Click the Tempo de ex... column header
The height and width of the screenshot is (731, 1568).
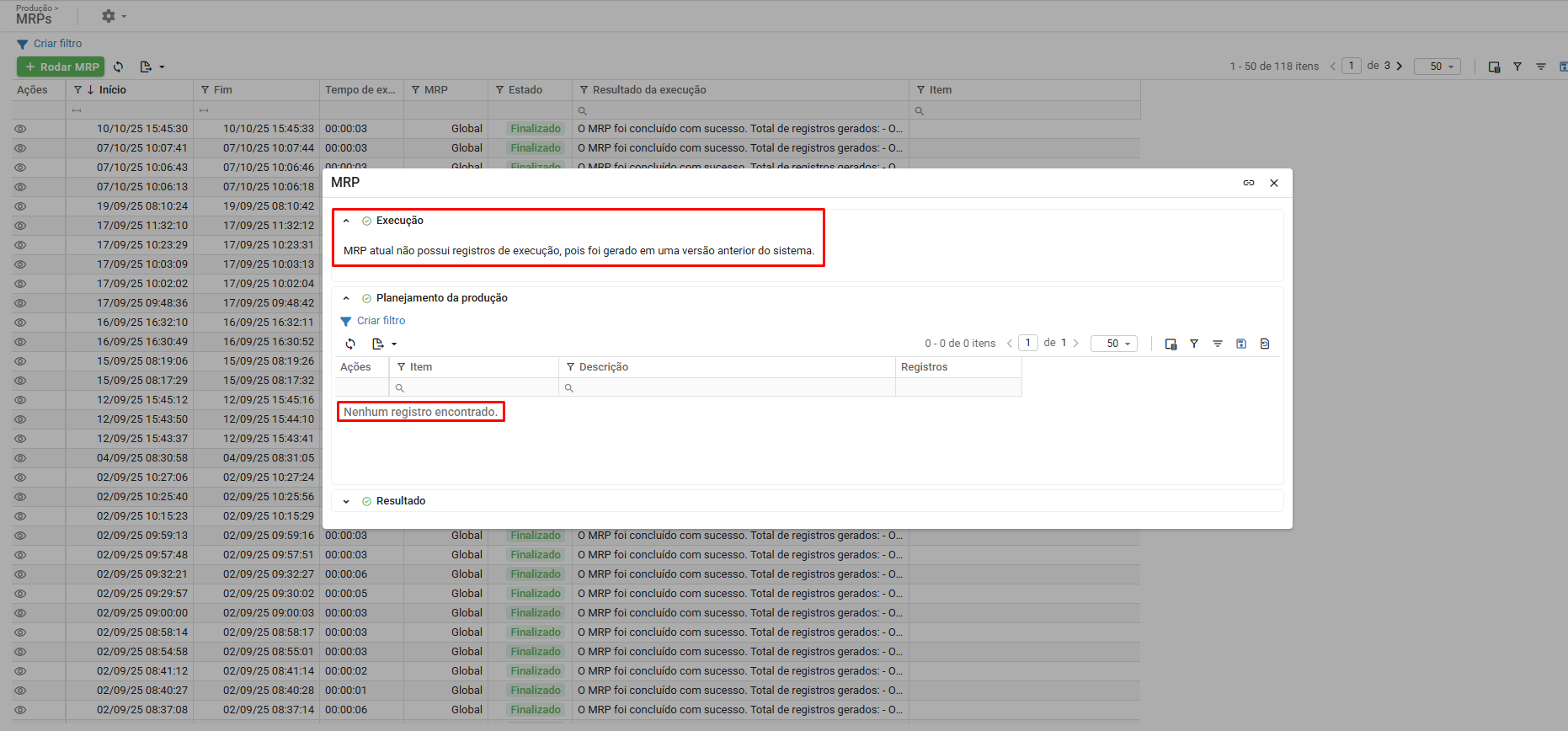click(x=361, y=90)
